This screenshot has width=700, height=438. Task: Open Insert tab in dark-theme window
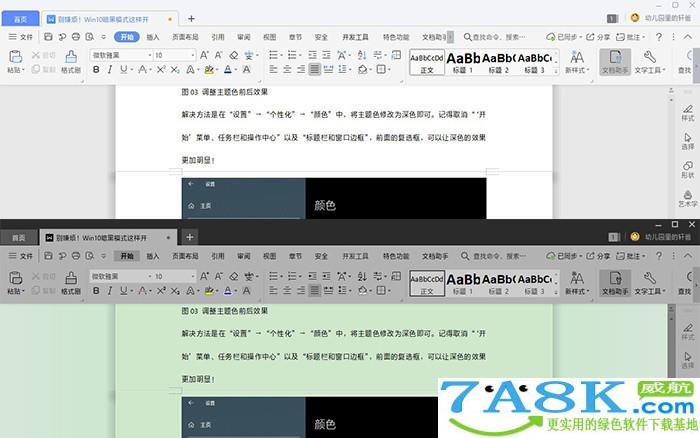(153, 256)
